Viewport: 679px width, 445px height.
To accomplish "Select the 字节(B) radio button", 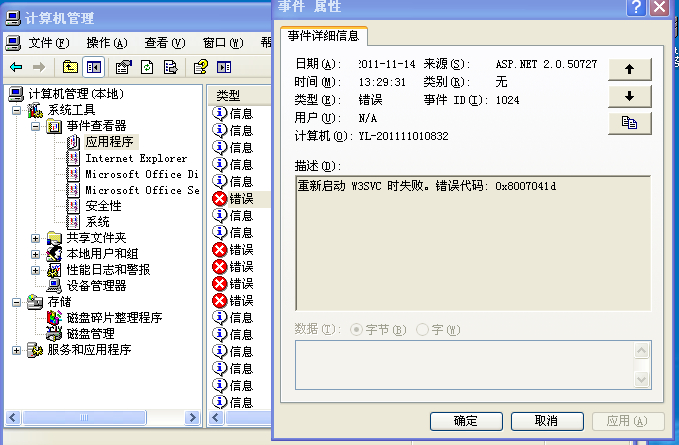I will pyautogui.click(x=356, y=330).
